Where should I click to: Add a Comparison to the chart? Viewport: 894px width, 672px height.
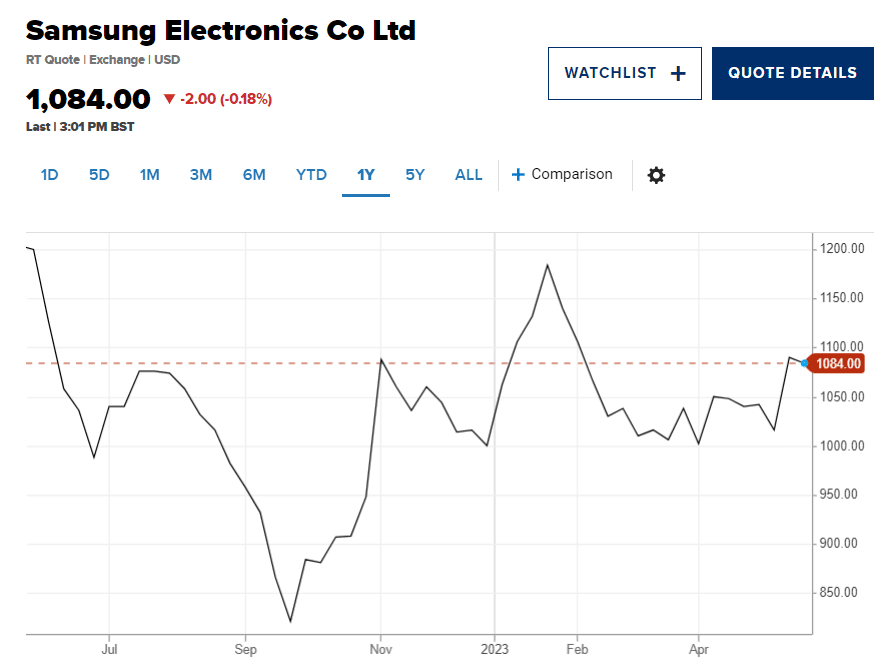(562, 174)
